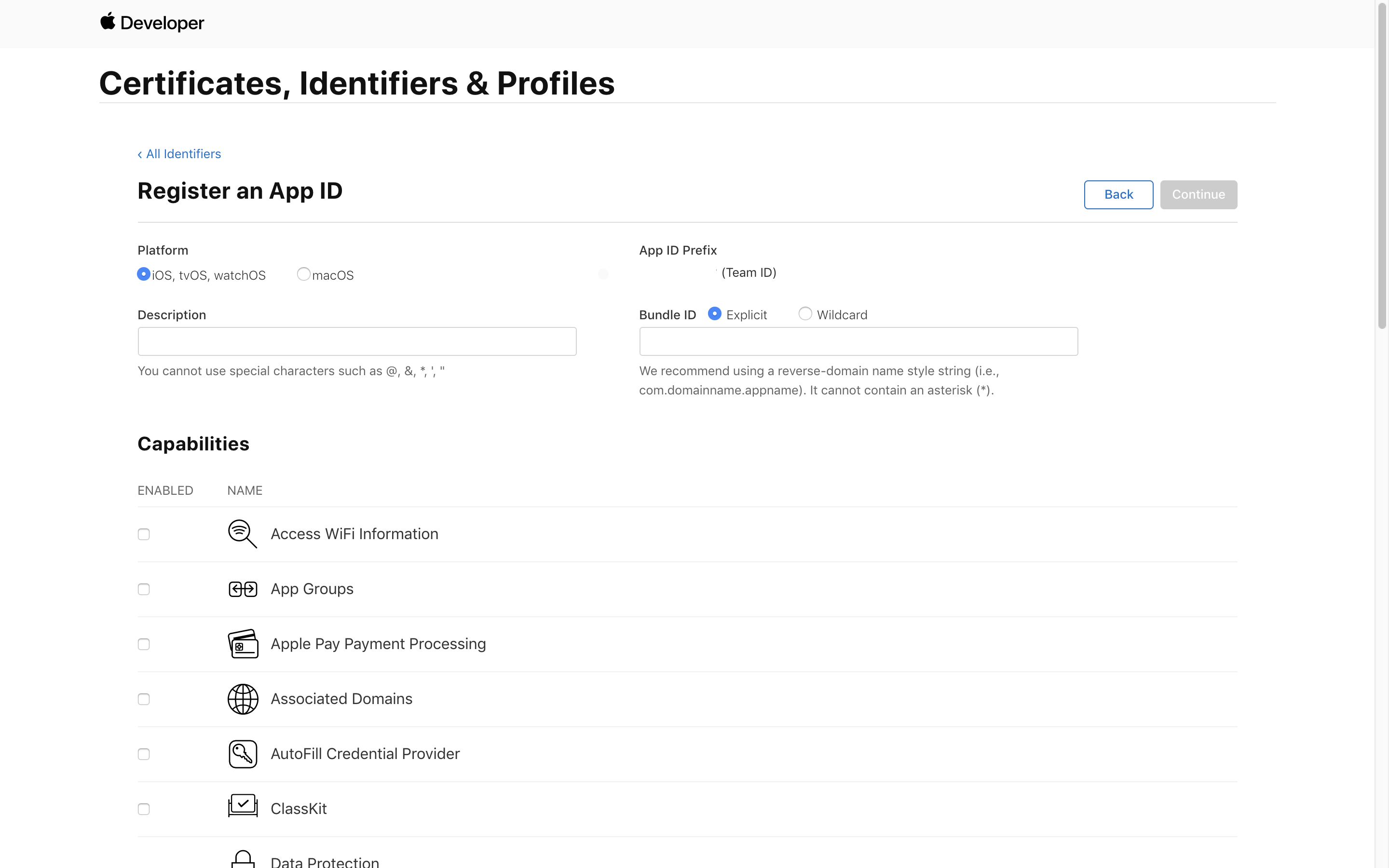This screenshot has width=1389, height=868.
Task: Click the 'Register an App ID' heading
Action: click(x=240, y=191)
